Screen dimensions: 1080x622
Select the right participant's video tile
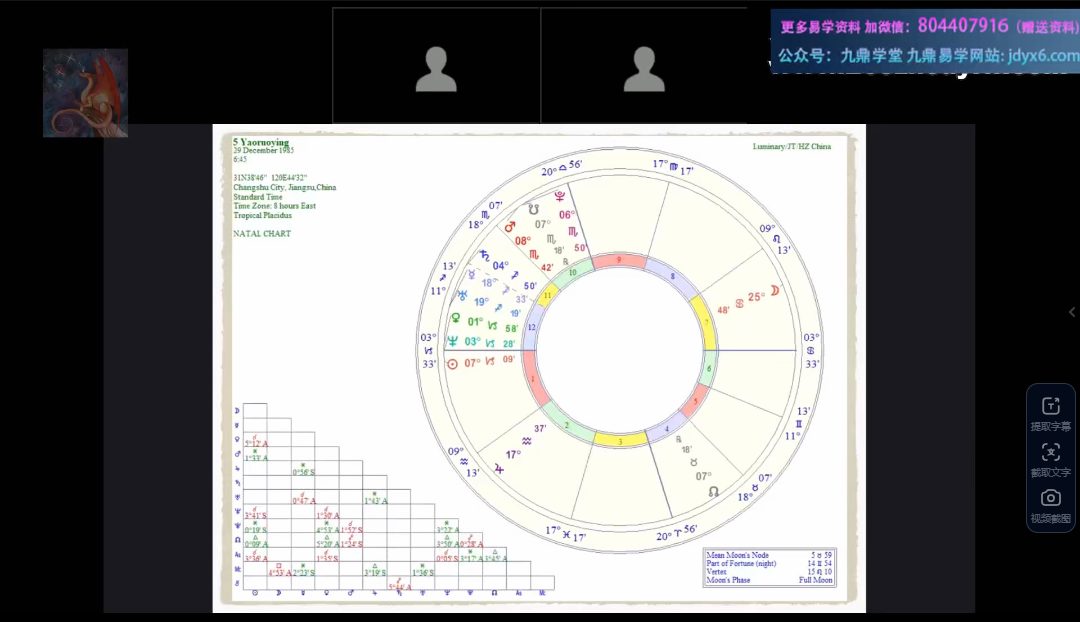pyautogui.click(x=644, y=67)
